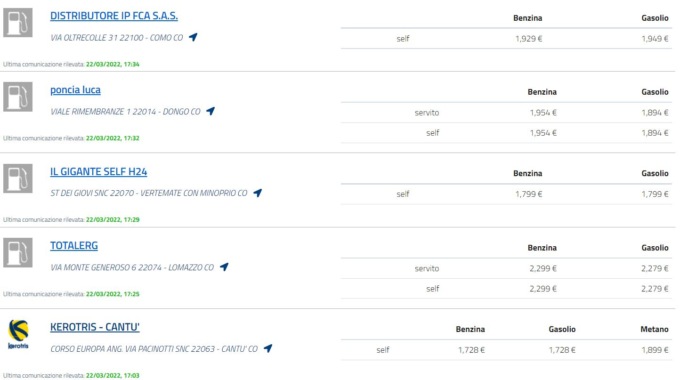The width and height of the screenshot is (680, 380).
Task: Click fuel pump icon for poncia luca
Action: 18,97
